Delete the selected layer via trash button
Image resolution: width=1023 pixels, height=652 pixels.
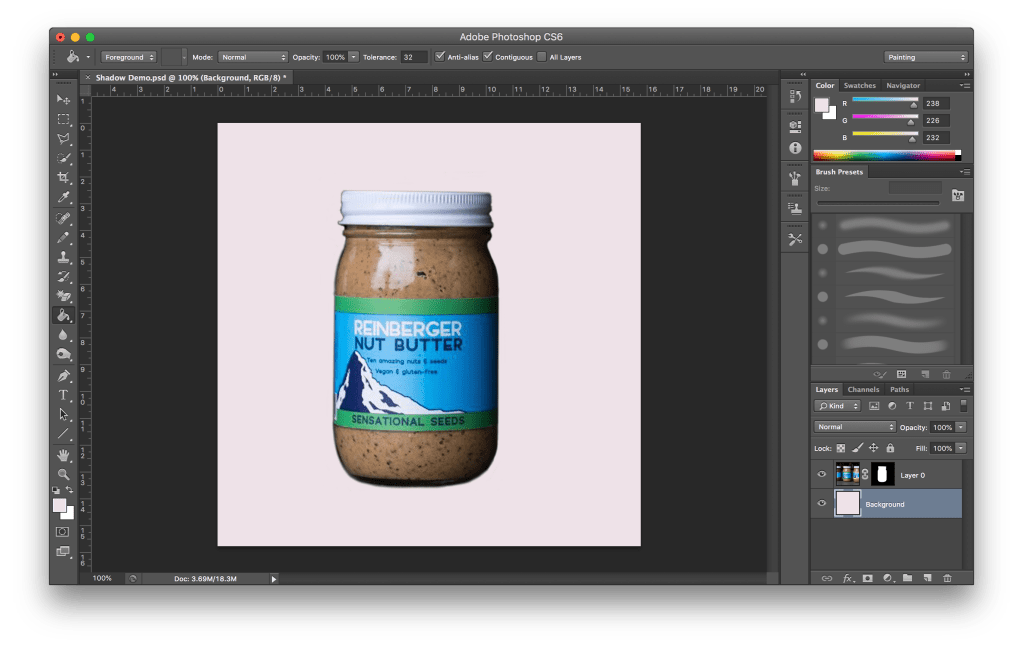click(948, 578)
